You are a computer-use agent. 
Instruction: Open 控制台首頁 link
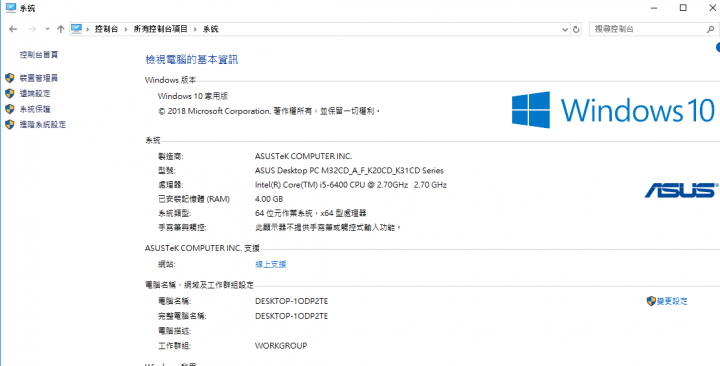click(x=39, y=55)
